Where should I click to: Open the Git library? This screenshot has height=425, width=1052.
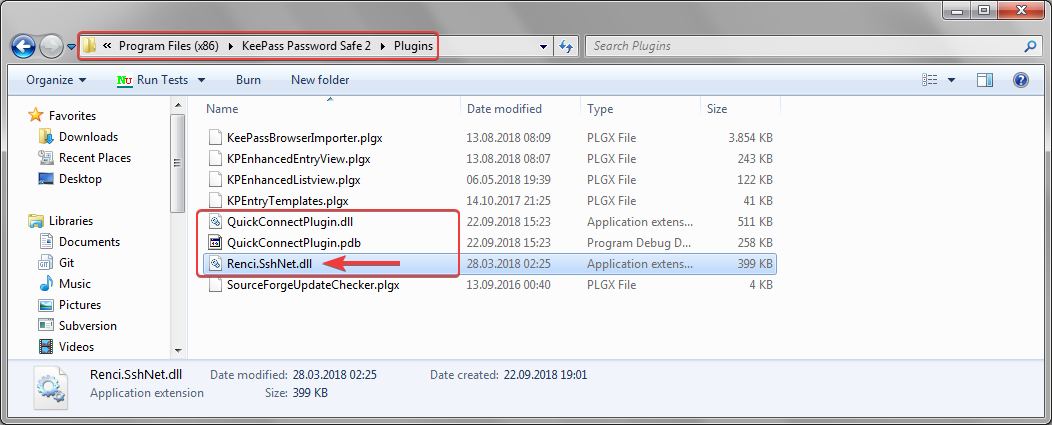(66, 263)
